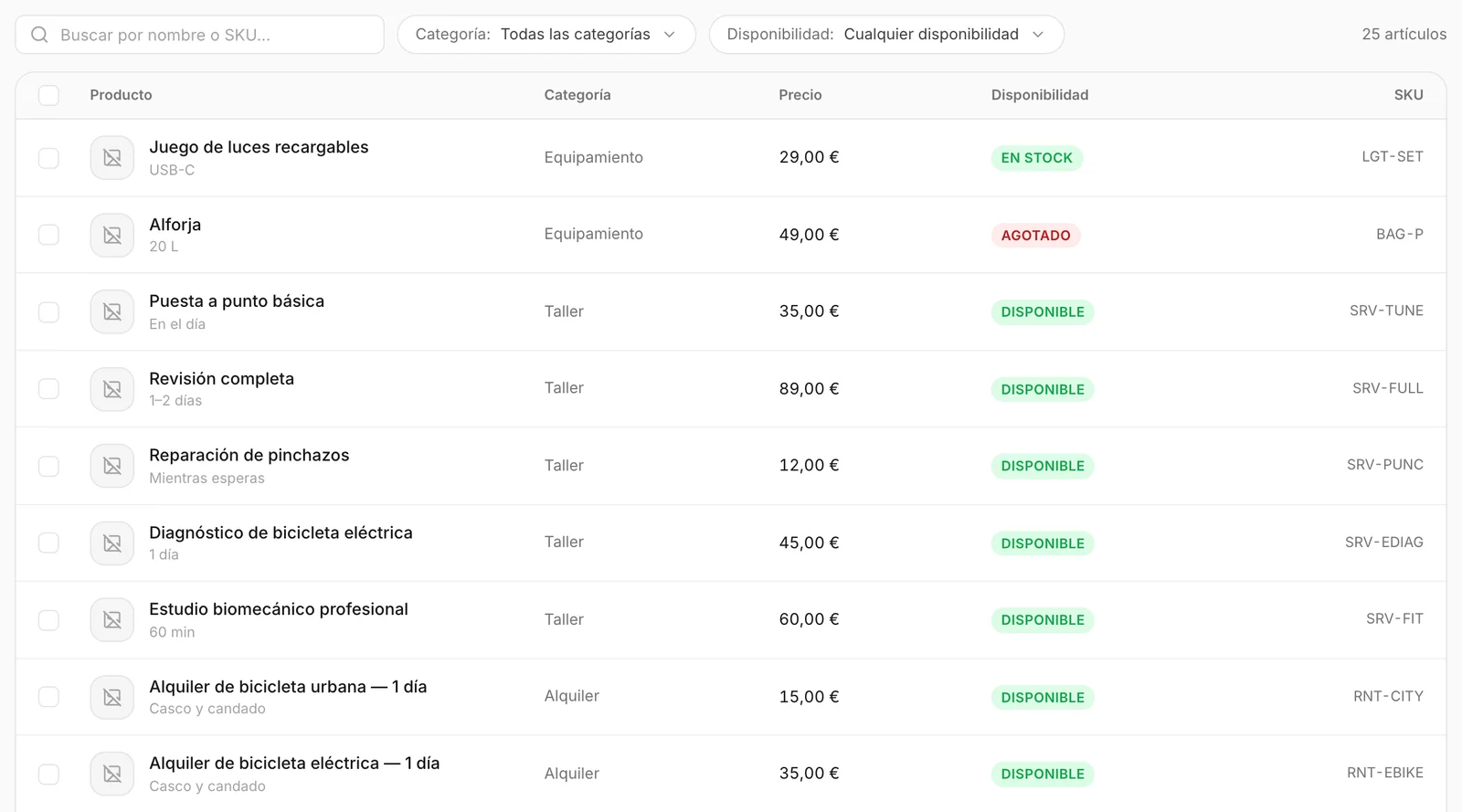The width and height of the screenshot is (1462, 812).
Task: Click the 12,00 € price cell
Action: 809,466
